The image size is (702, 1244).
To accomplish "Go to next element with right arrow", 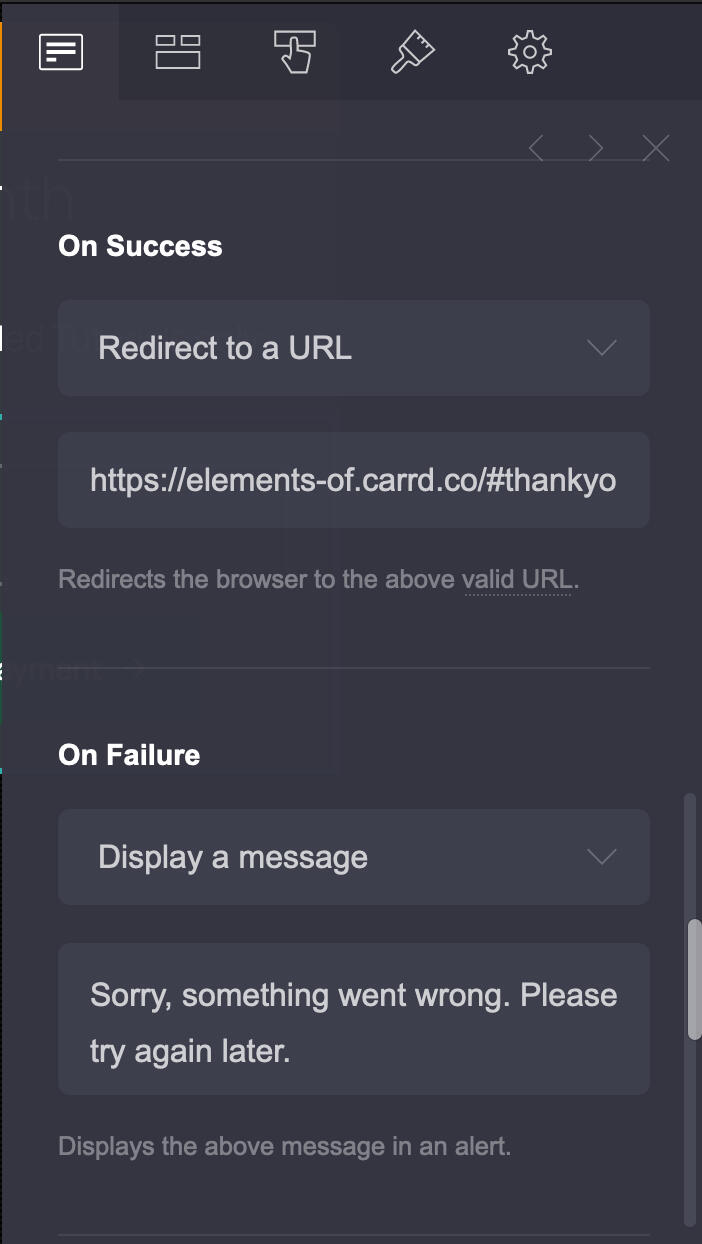I will pos(596,149).
